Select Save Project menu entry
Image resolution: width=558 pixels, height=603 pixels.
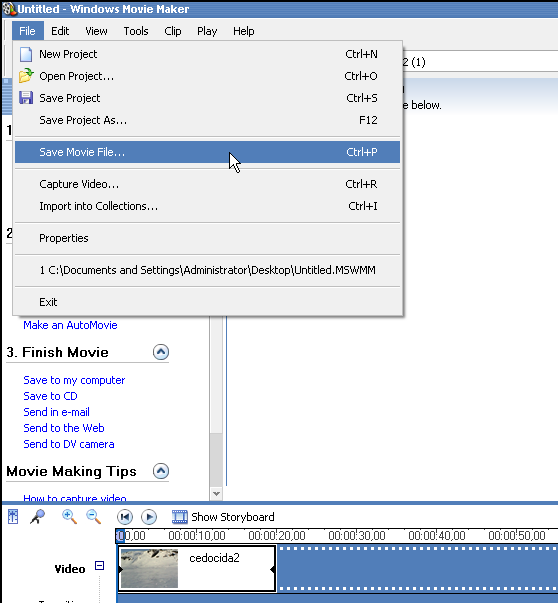pyautogui.click(x=207, y=98)
